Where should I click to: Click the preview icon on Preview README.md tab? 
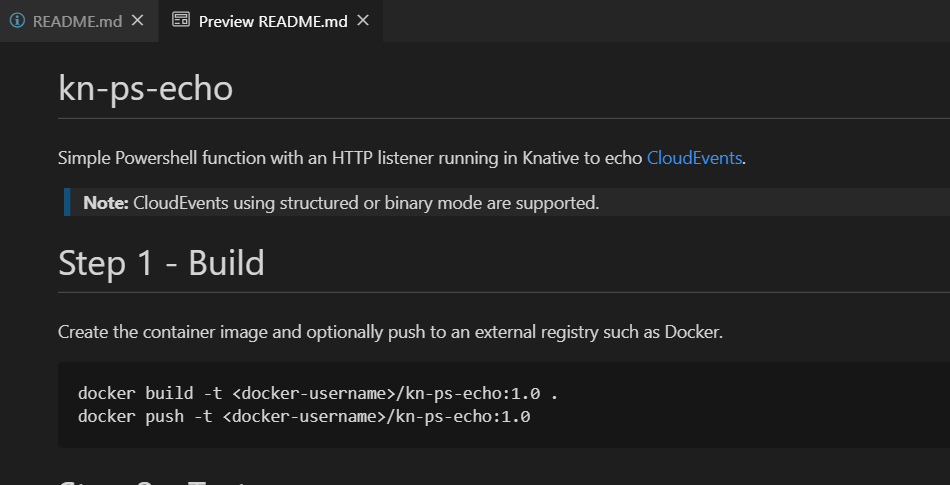coord(181,20)
